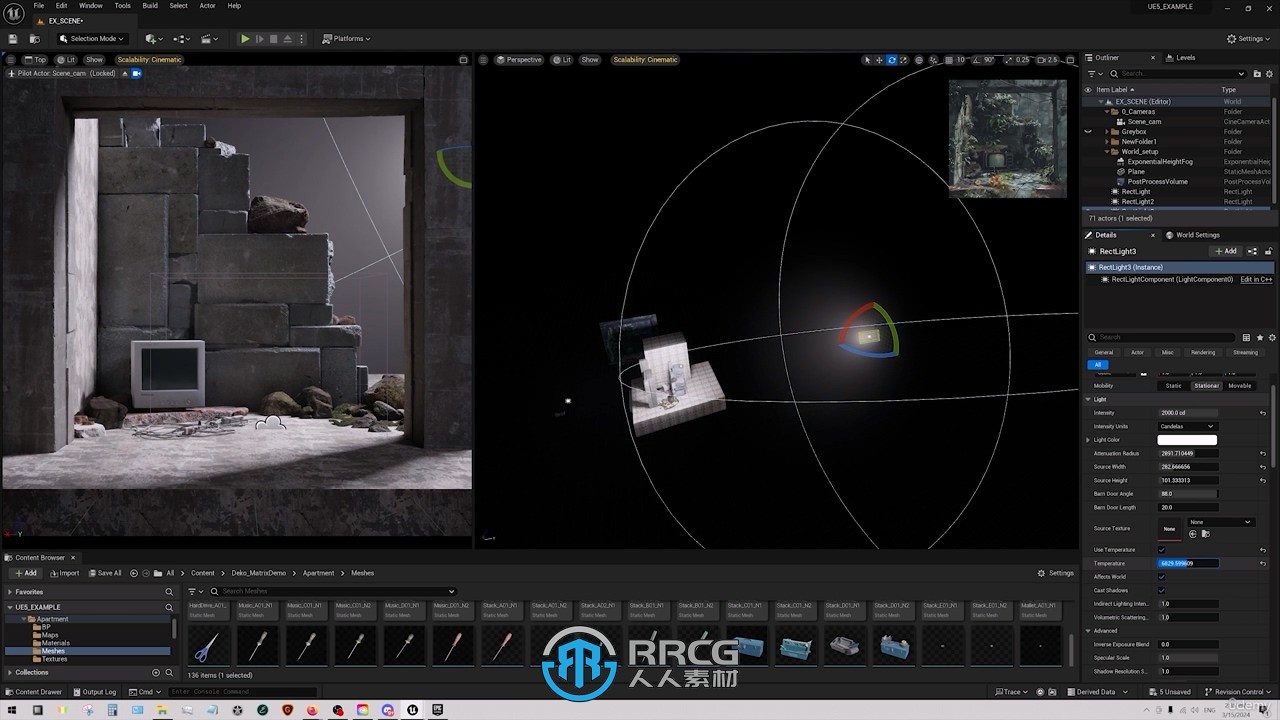The width and height of the screenshot is (1280, 720).
Task: Choose the Translate move tool in viewport
Action: [879, 60]
